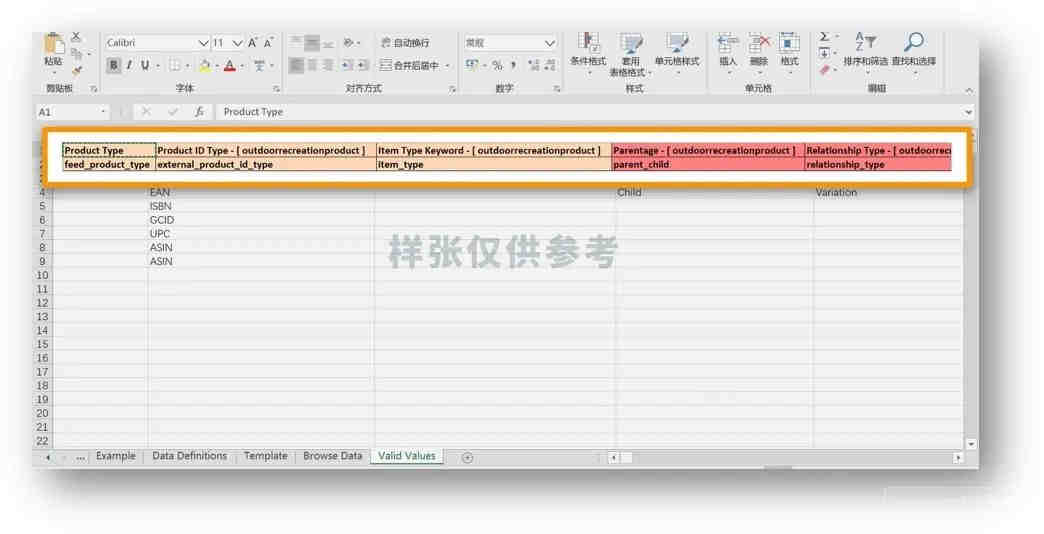Toggle center text alignment
The width and height of the screenshot is (1044, 534).
coord(312,65)
